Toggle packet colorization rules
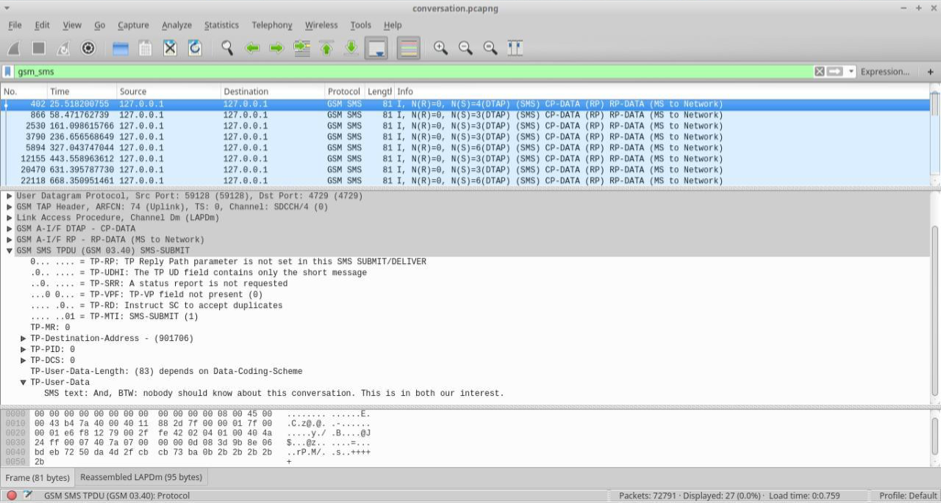 (x=408, y=49)
